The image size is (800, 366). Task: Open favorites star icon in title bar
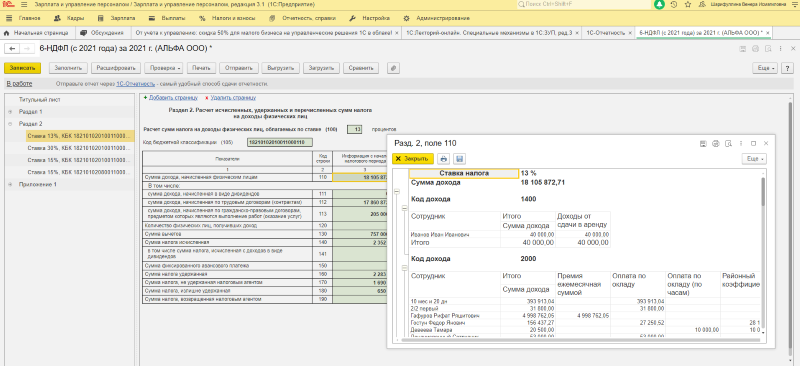[688, 5]
